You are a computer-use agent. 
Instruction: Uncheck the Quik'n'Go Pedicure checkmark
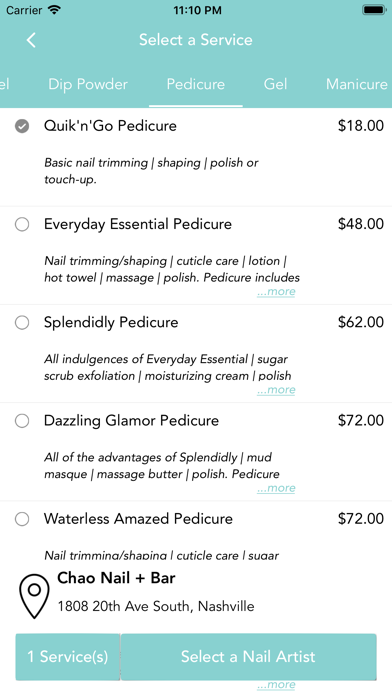22,127
